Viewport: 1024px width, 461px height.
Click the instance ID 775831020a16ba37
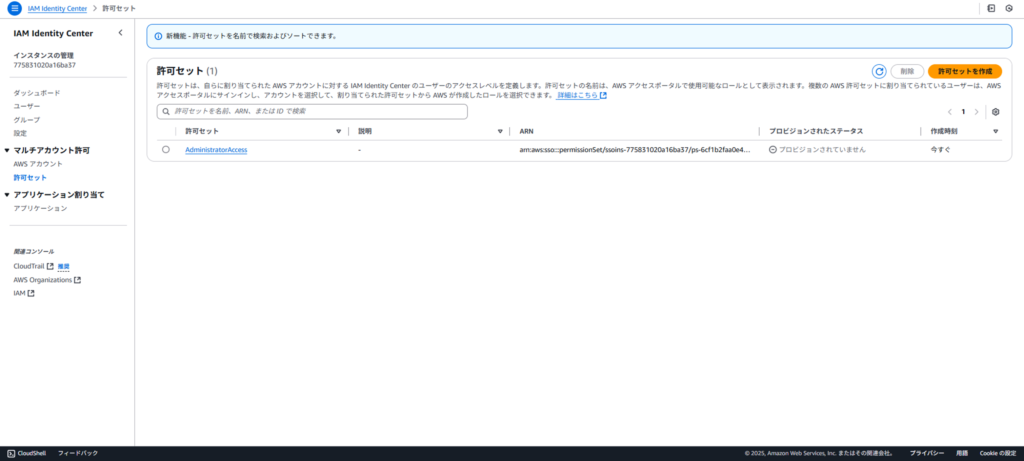(44, 65)
